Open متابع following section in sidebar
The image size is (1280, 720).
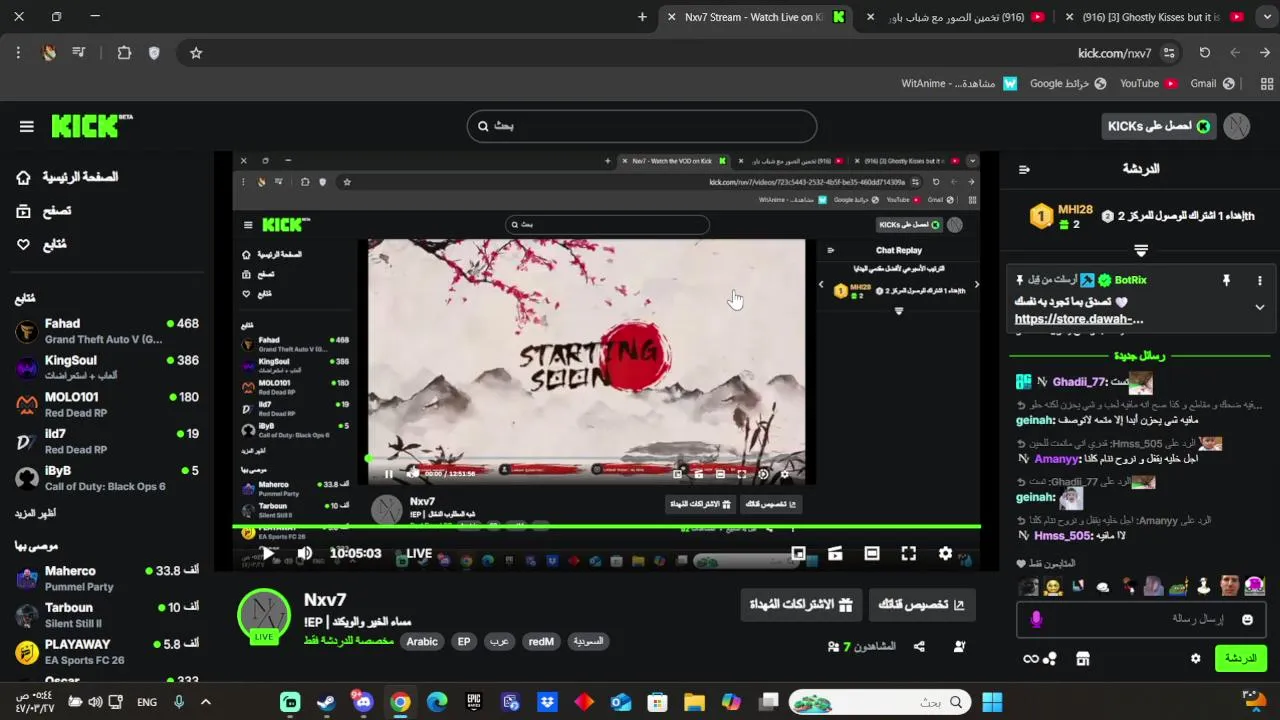(41, 244)
